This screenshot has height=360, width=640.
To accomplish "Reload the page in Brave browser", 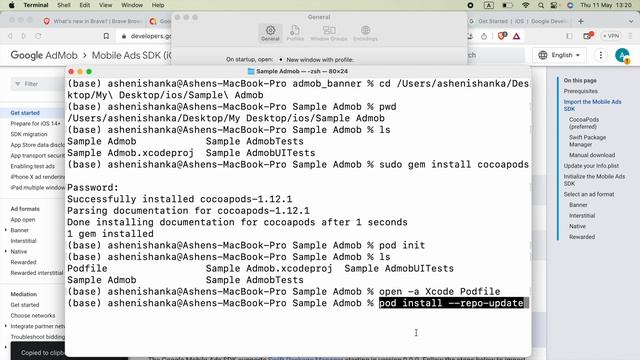I will [38, 36].
